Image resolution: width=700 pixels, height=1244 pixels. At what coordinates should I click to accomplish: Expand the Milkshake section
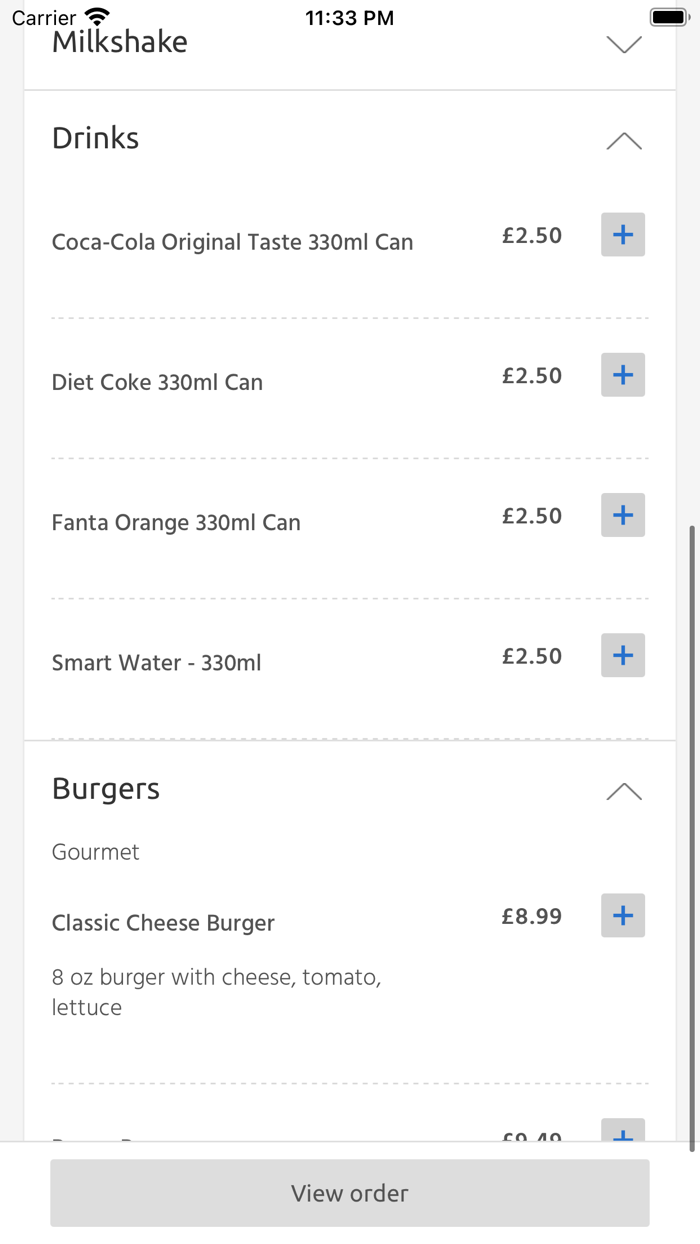(x=624, y=44)
